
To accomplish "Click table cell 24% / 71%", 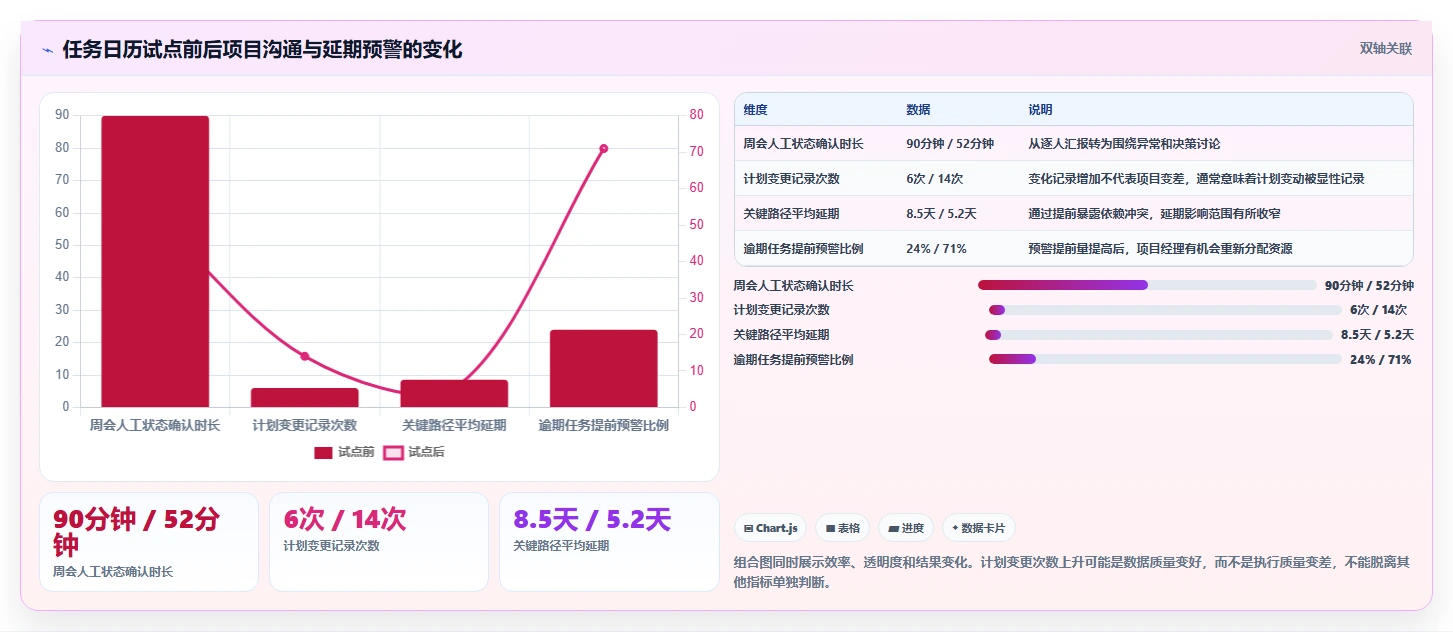I will tap(936, 249).
